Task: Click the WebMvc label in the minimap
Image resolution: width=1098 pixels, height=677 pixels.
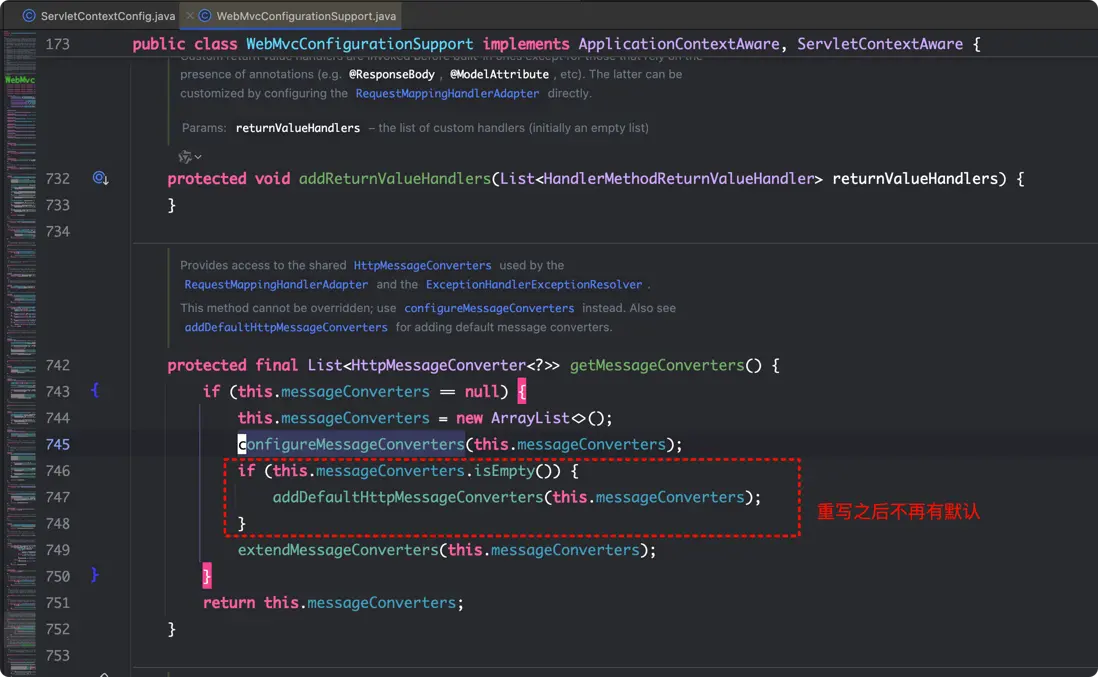Action: point(20,80)
